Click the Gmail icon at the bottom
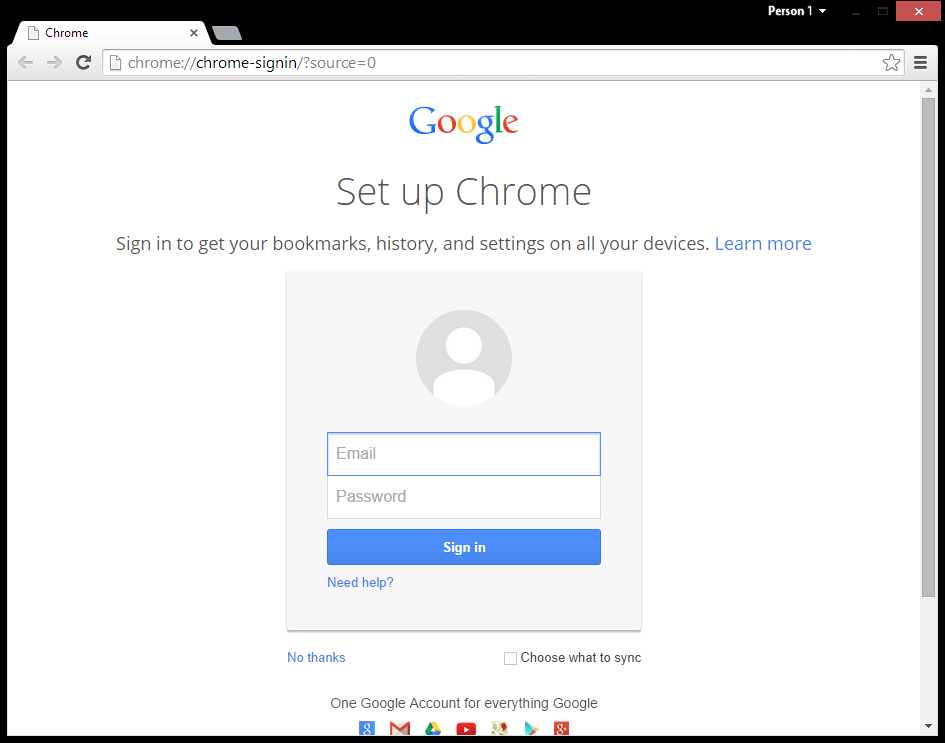Image resolution: width=945 pixels, height=743 pixels. (400, 729)
